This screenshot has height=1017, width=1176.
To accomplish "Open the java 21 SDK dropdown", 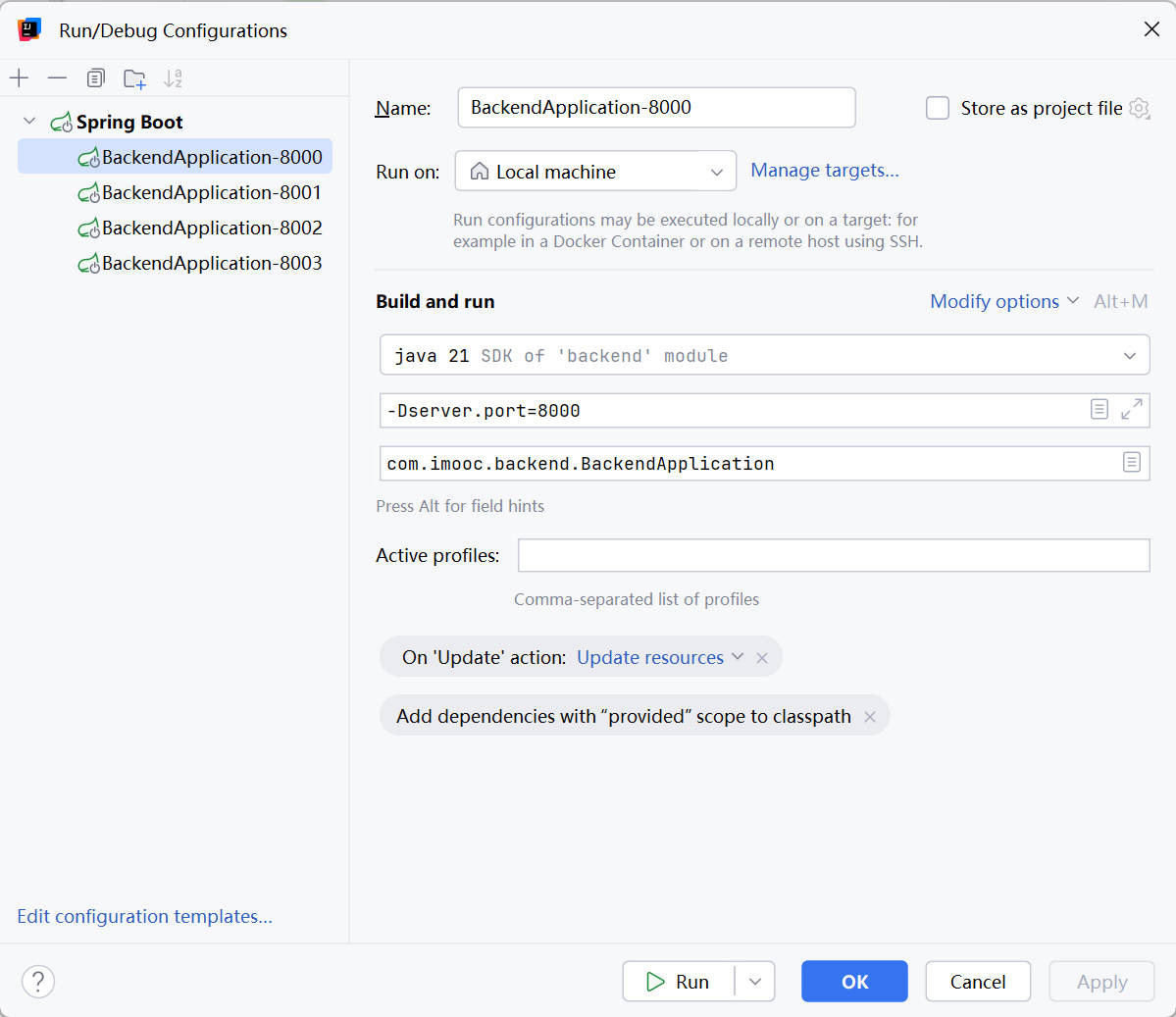I will (x=764, y=355).
